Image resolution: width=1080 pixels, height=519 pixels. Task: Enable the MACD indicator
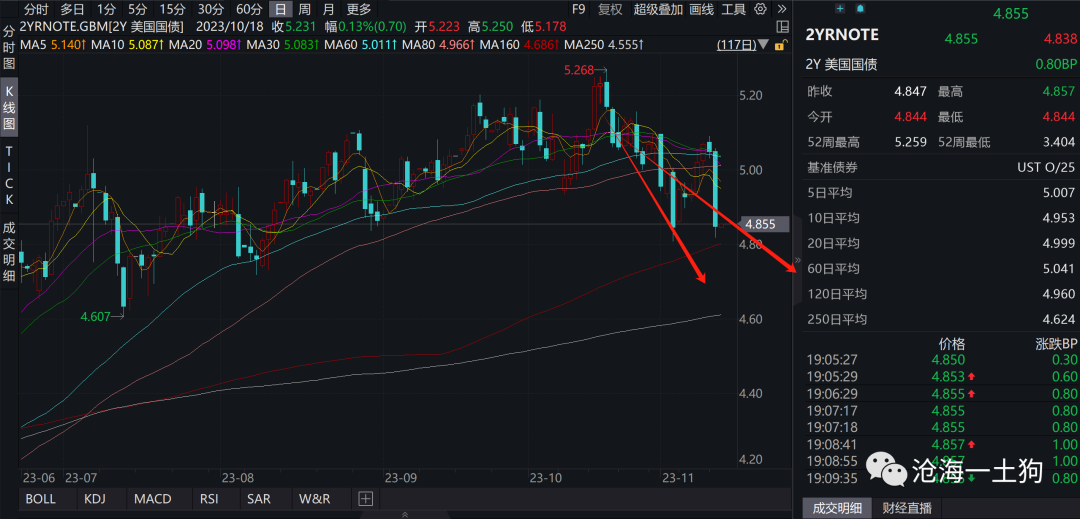pos(153,498)
